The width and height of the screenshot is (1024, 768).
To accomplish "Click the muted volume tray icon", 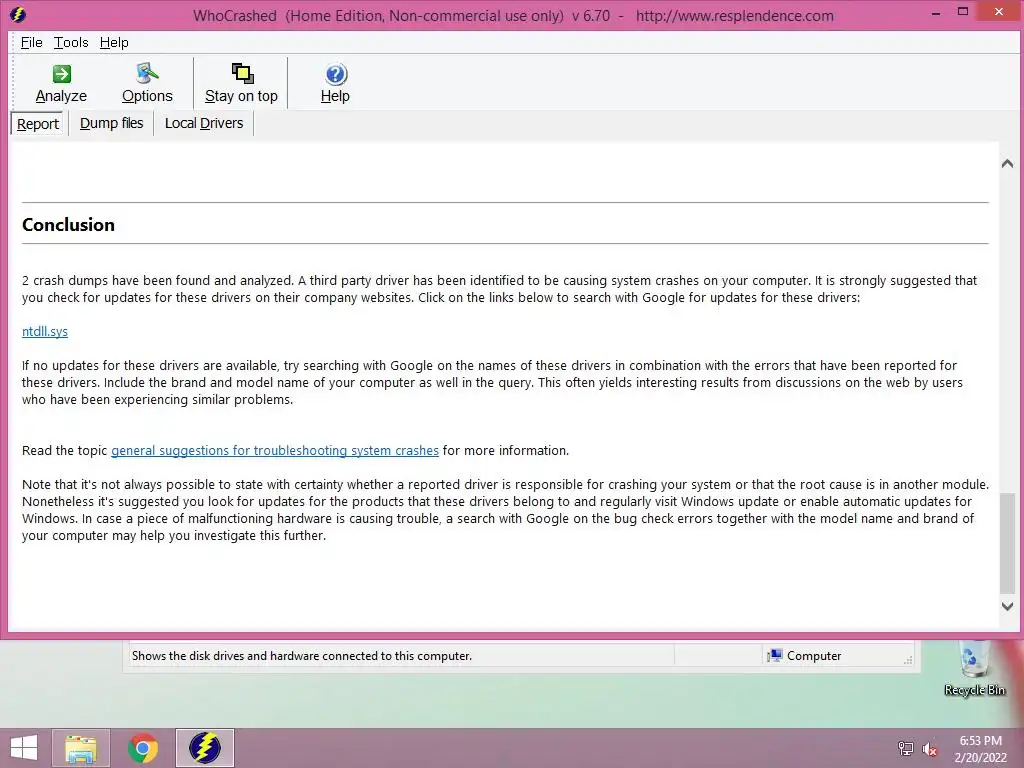I will 929,748.
